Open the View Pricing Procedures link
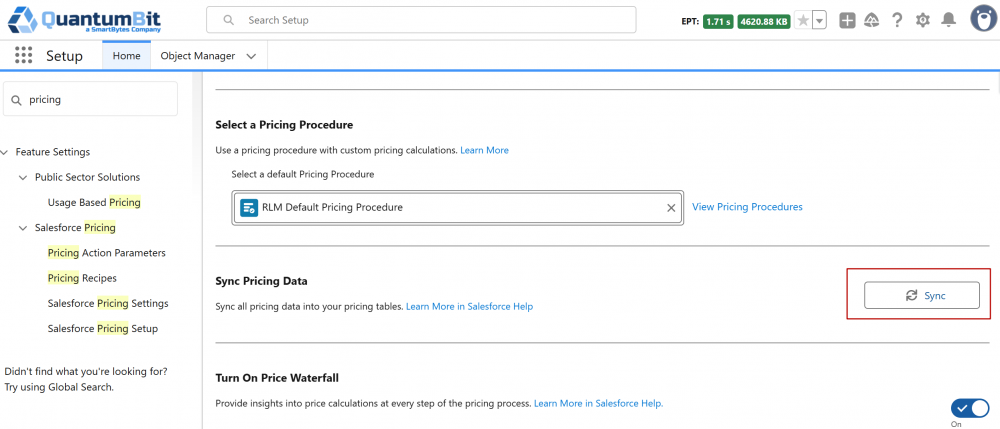 pyautogui.click(x=747, y=207)
